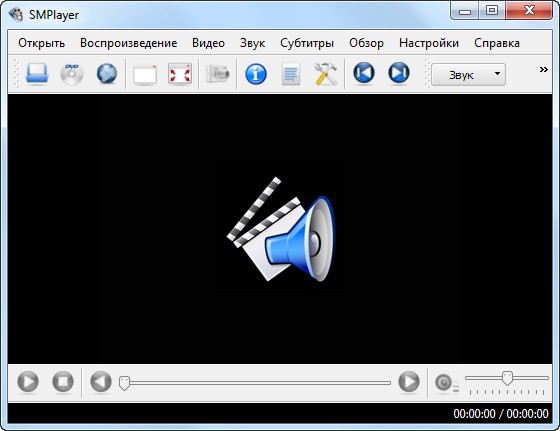Open the Справка menu

pos(497,43)
